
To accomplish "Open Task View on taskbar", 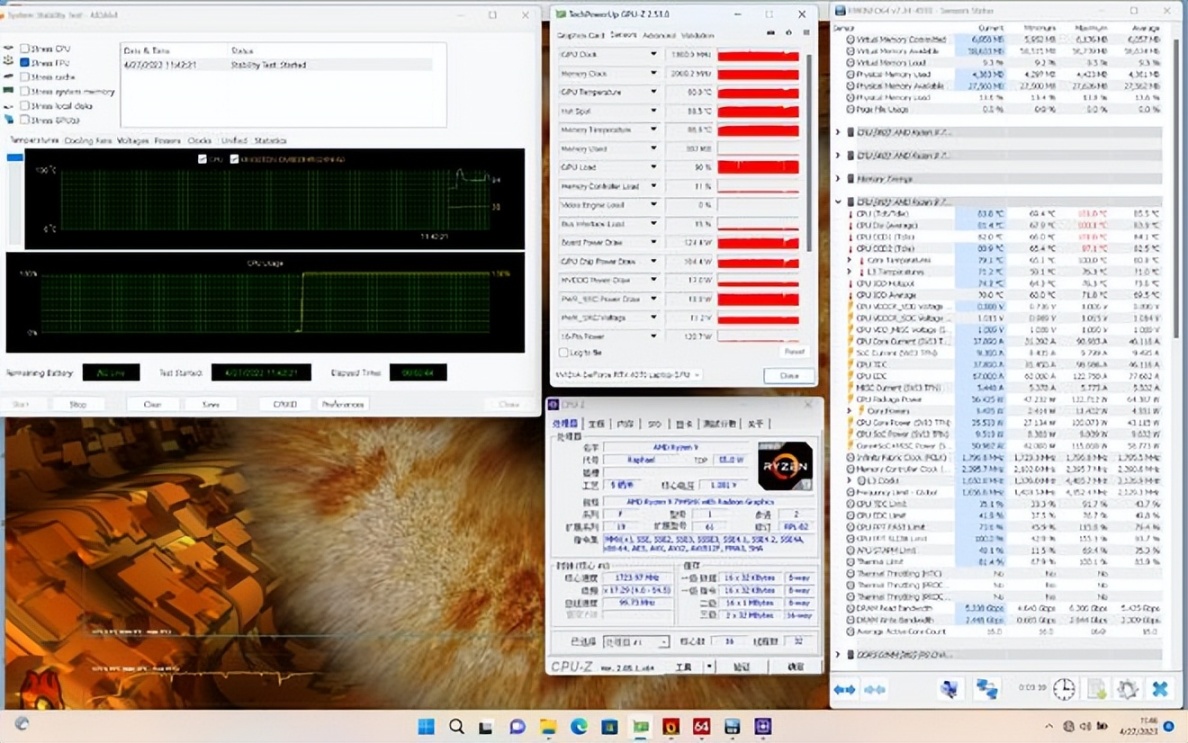I will [x=486, y=727].
